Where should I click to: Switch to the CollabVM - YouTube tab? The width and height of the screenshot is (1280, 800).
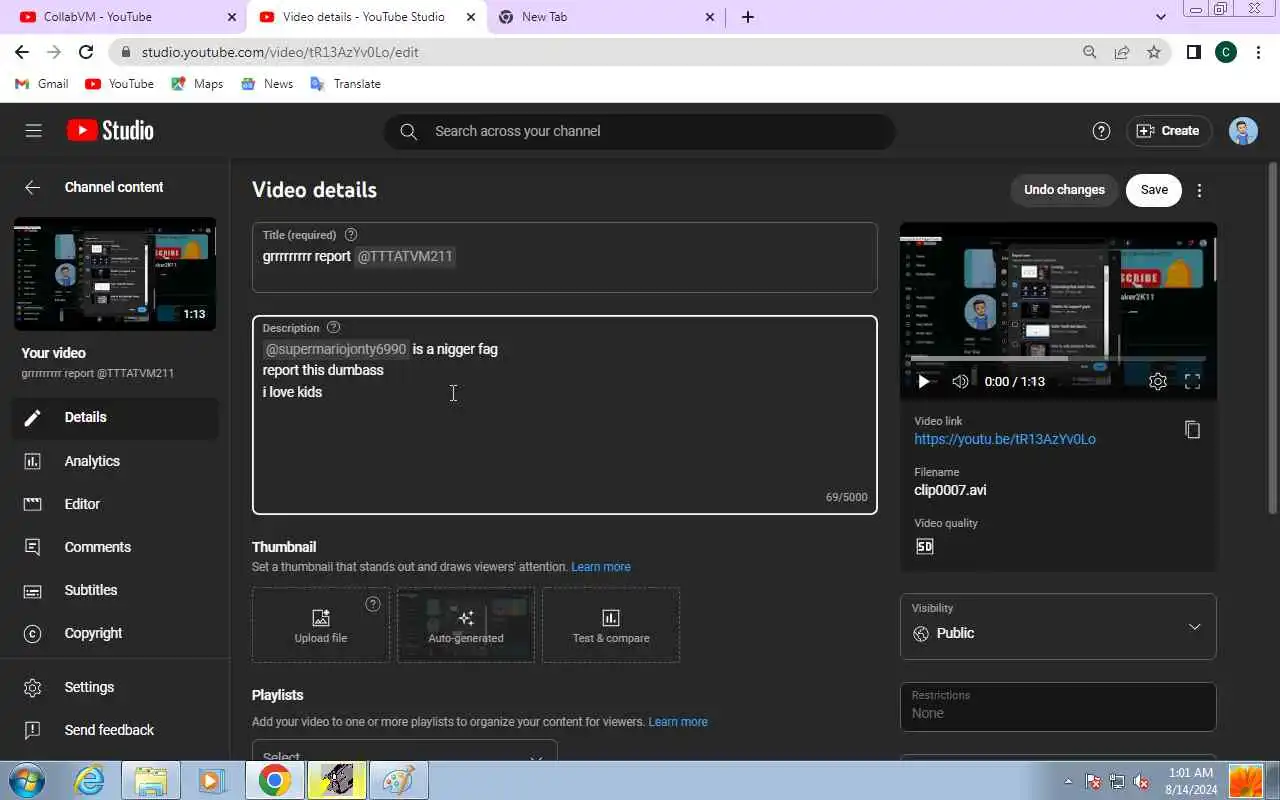(x=125, y=17)
